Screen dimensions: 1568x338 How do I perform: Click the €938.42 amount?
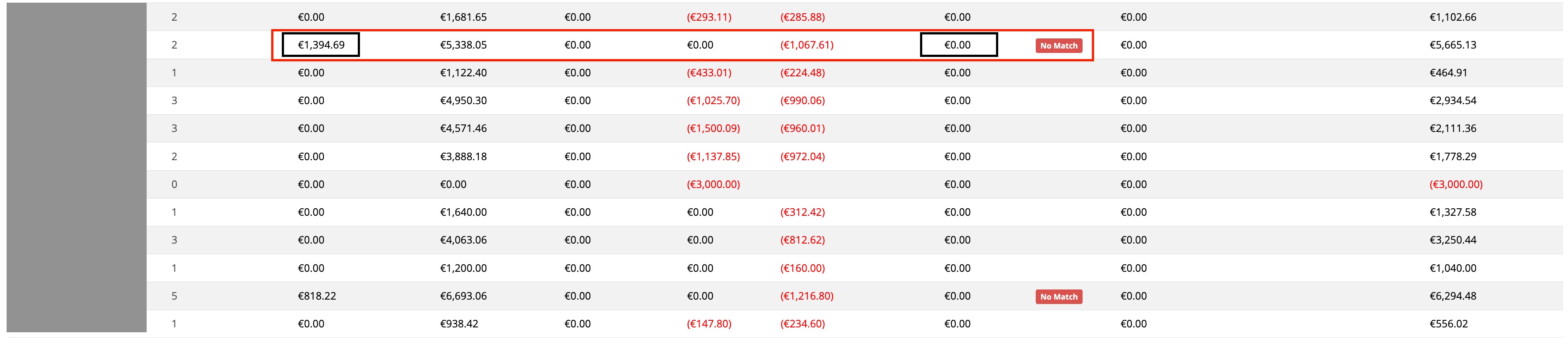click(459, 324)
